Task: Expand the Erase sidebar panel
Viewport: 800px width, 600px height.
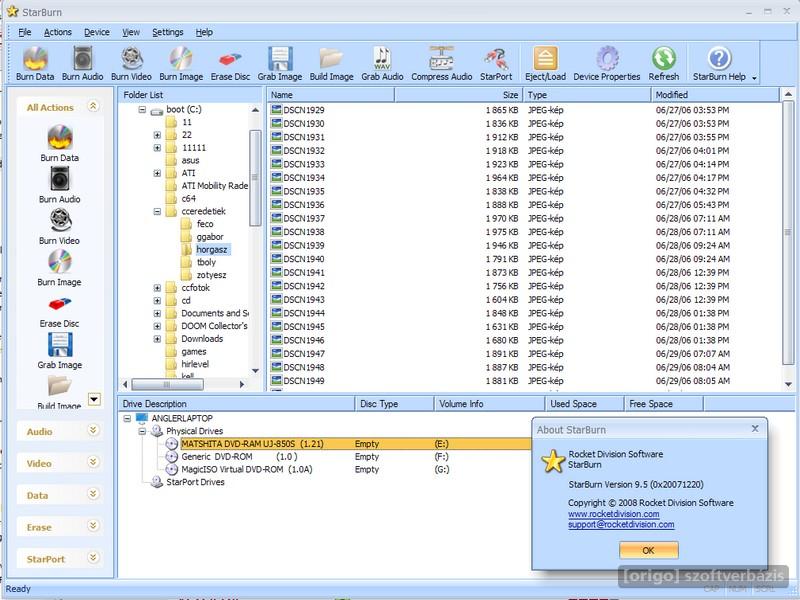Action: click(93, 526)
